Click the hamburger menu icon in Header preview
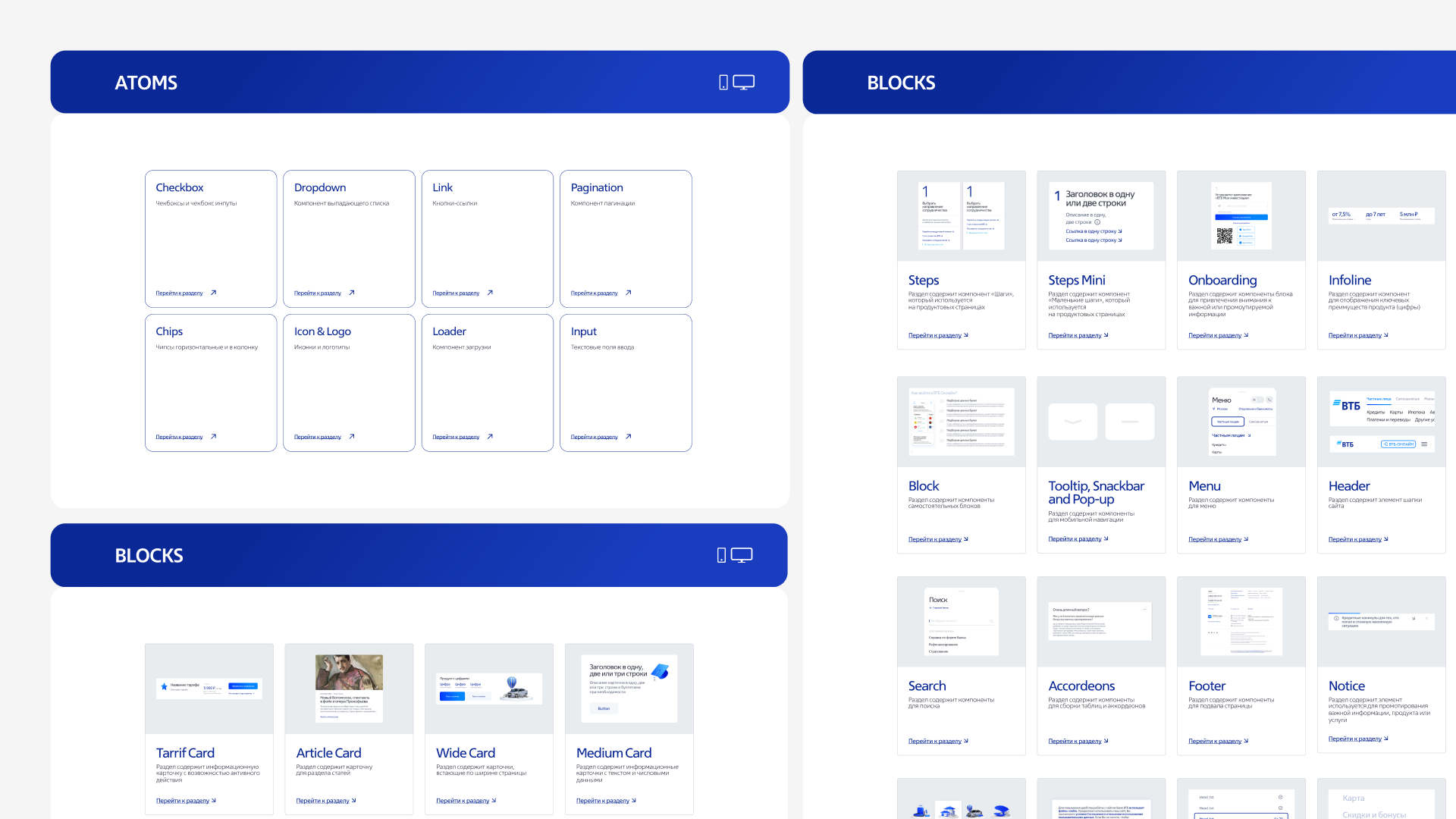1456x819 pixels. [1424, 444]
